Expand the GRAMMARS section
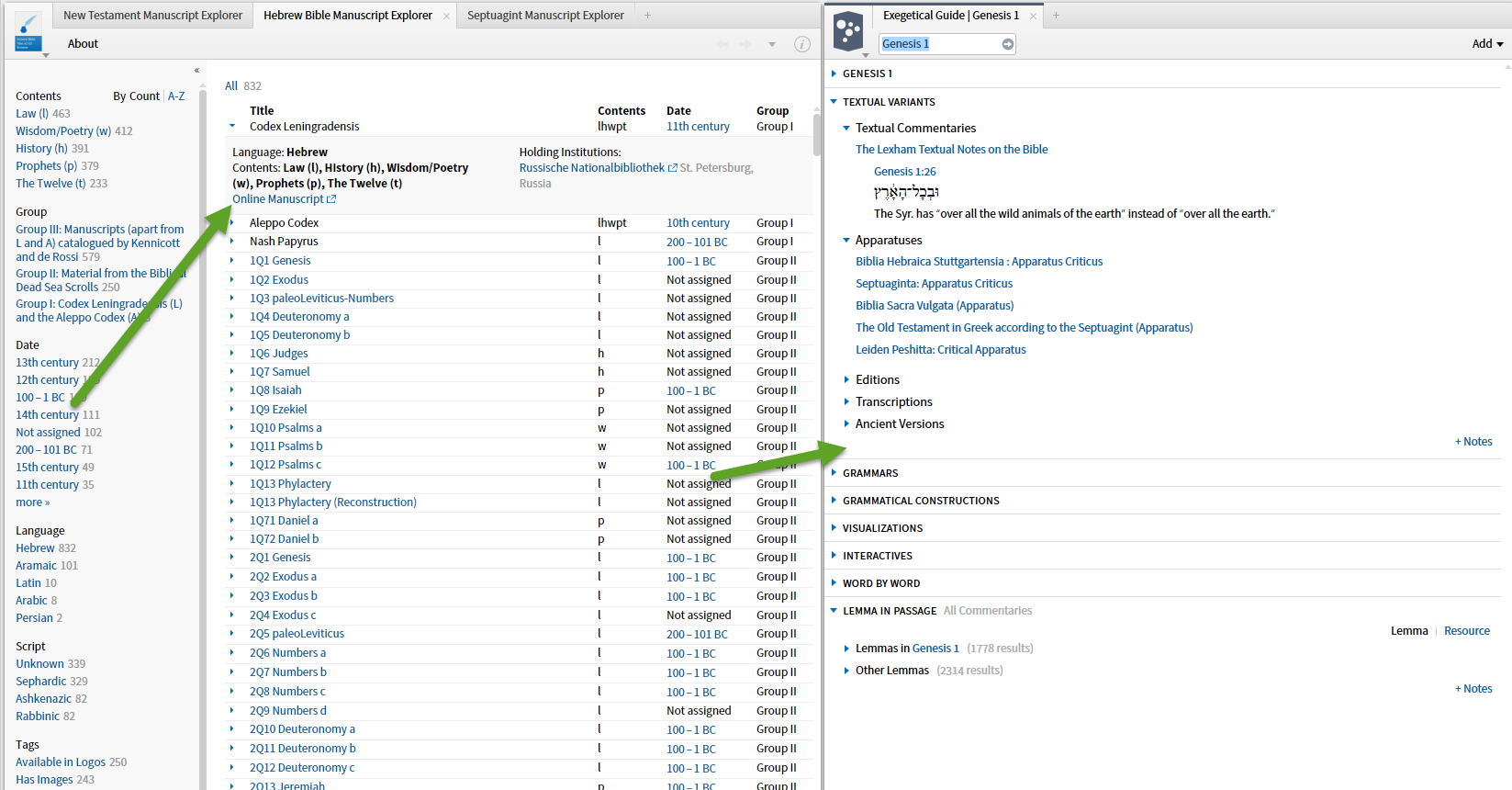Image resolution: width=1512 pixels, height=790 pixels. coord(834,473)
